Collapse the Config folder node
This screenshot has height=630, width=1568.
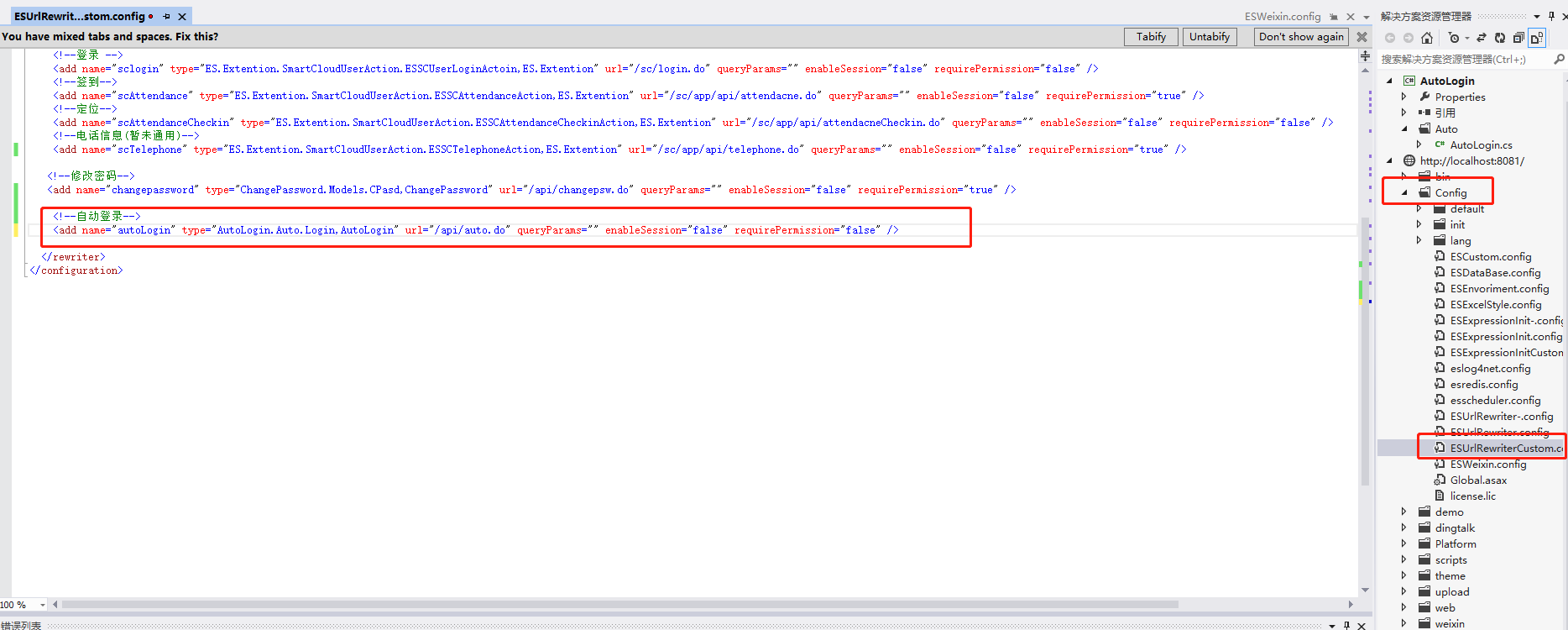[x=1404, y=192]
